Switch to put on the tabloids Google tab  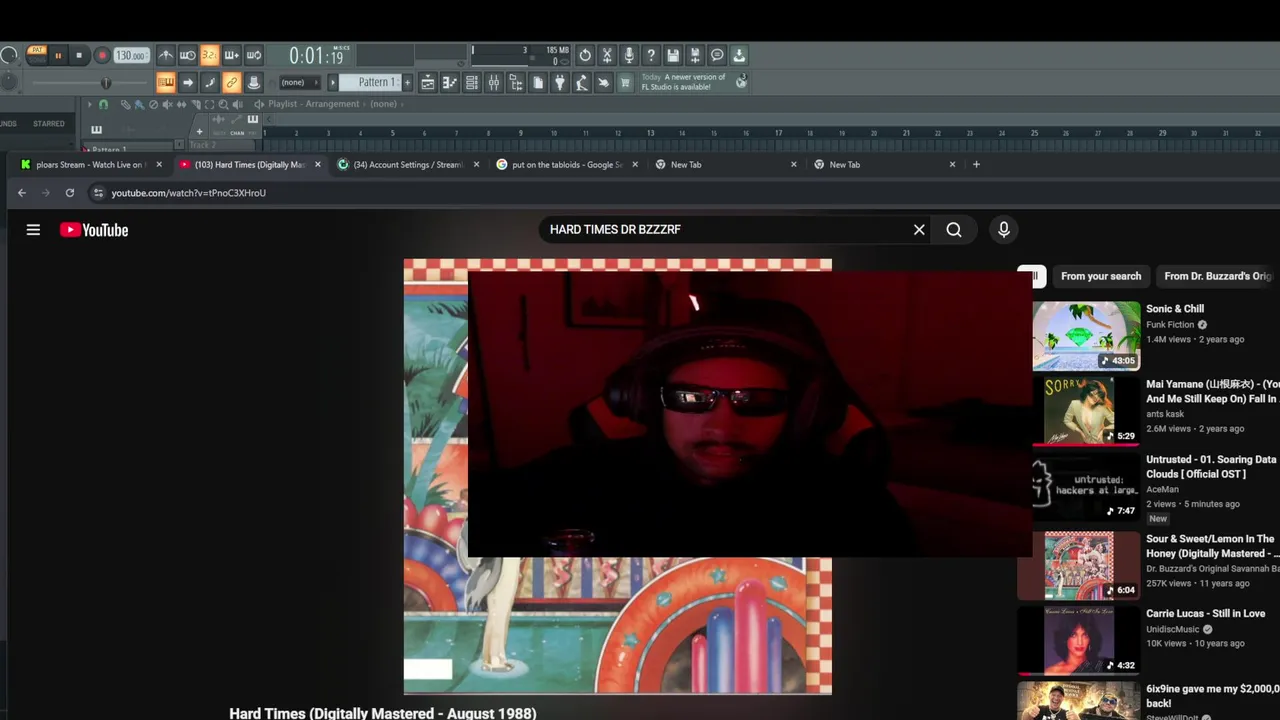click(566, 165)
